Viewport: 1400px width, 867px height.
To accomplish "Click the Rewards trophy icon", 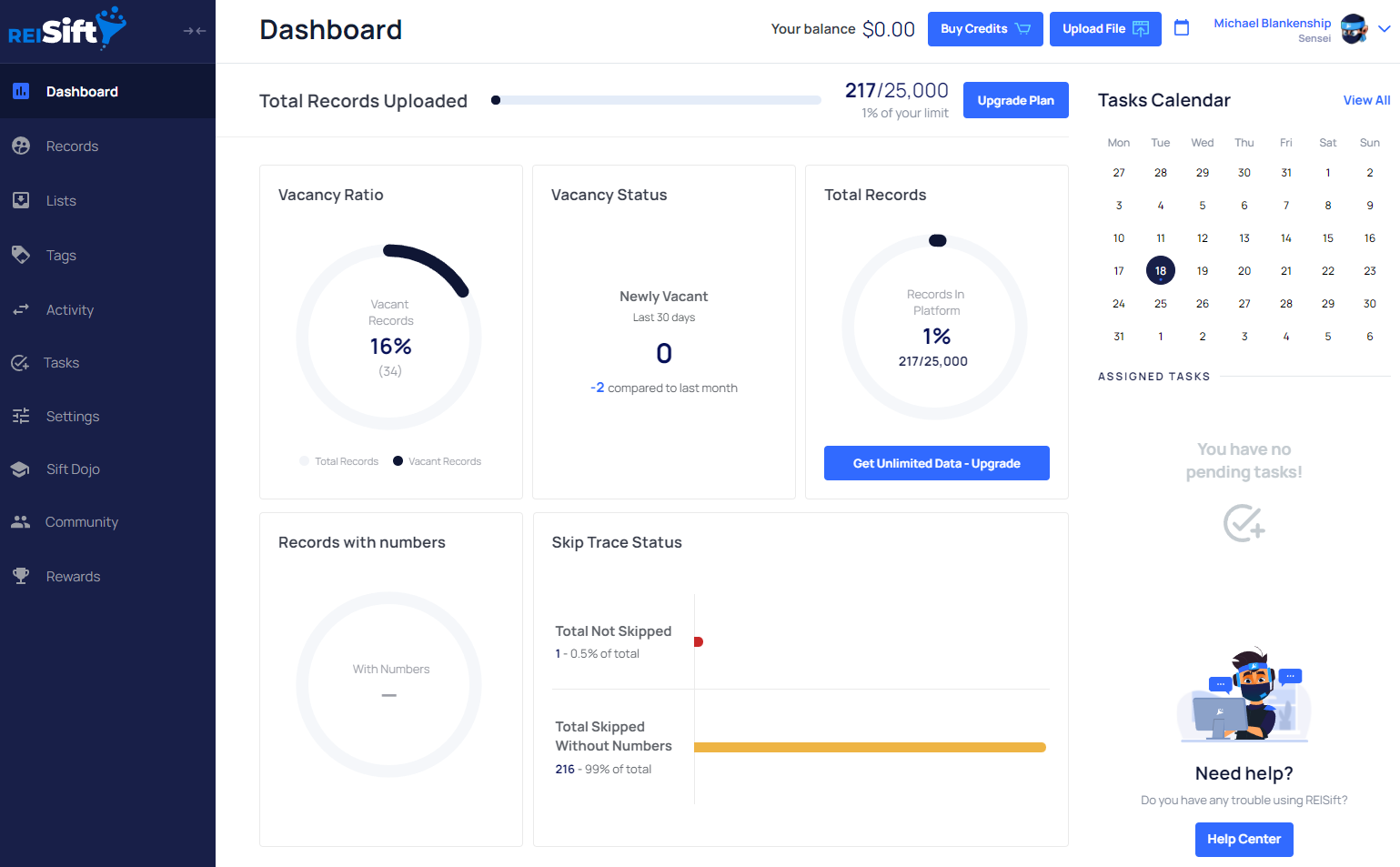I will coord(21,576).
